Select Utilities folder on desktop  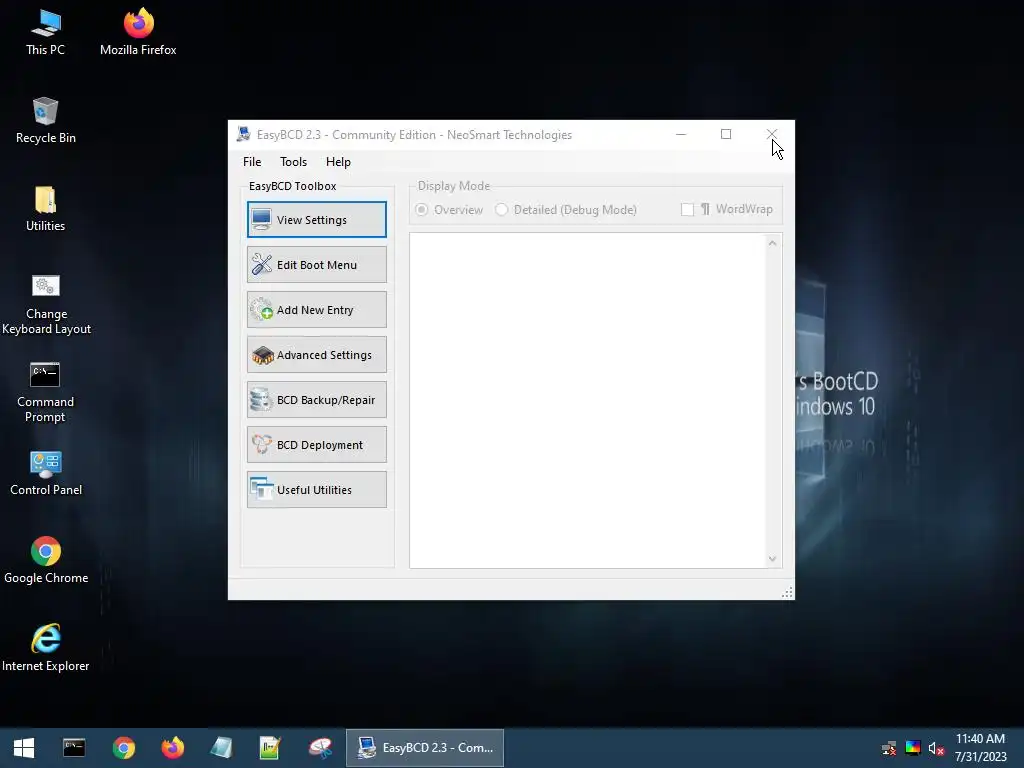tap(46, 209)
